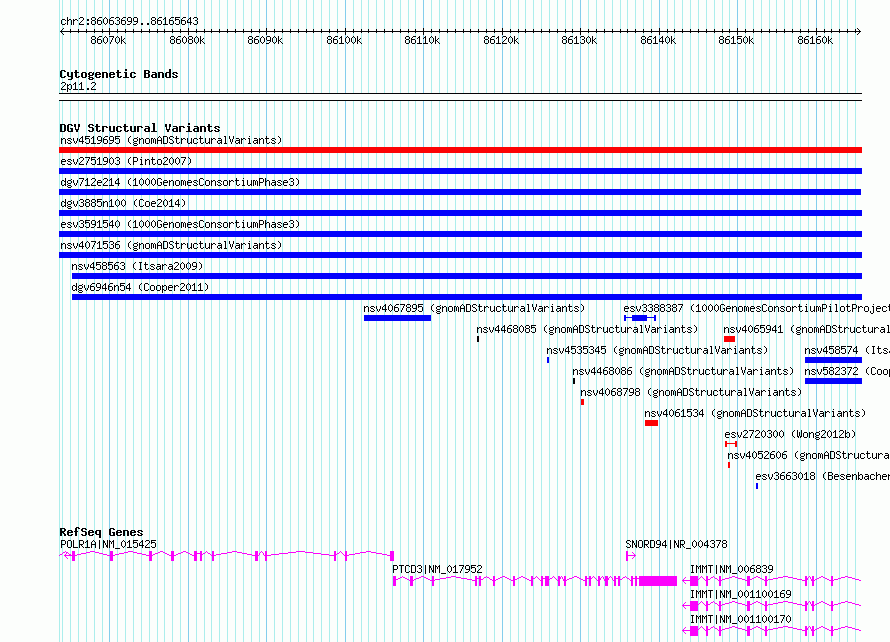Click the esv3388387 variant glyph
This screenshot has height=642, width=890.
pos(640,318)
